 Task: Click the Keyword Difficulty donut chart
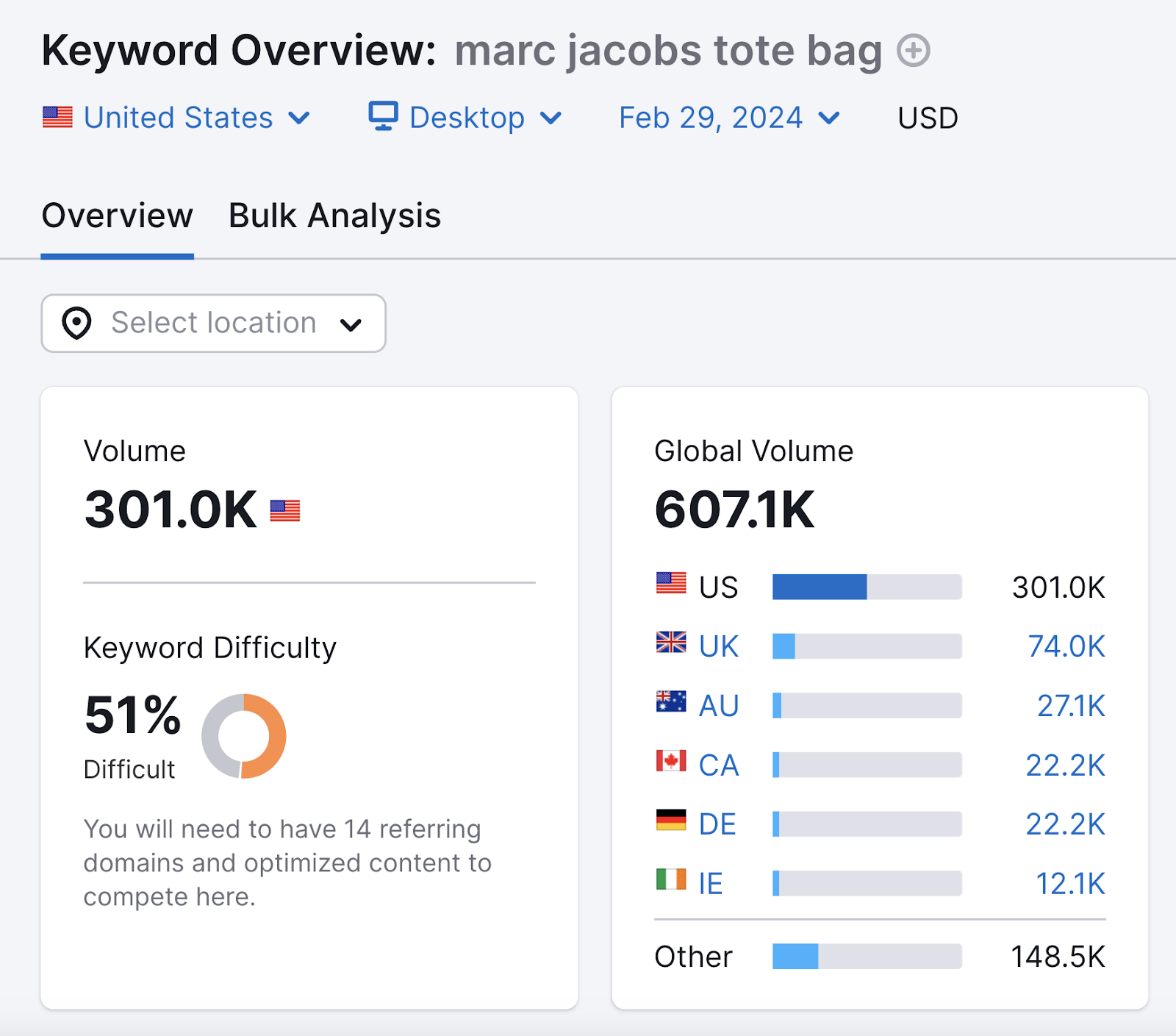[x=243, y=736]
